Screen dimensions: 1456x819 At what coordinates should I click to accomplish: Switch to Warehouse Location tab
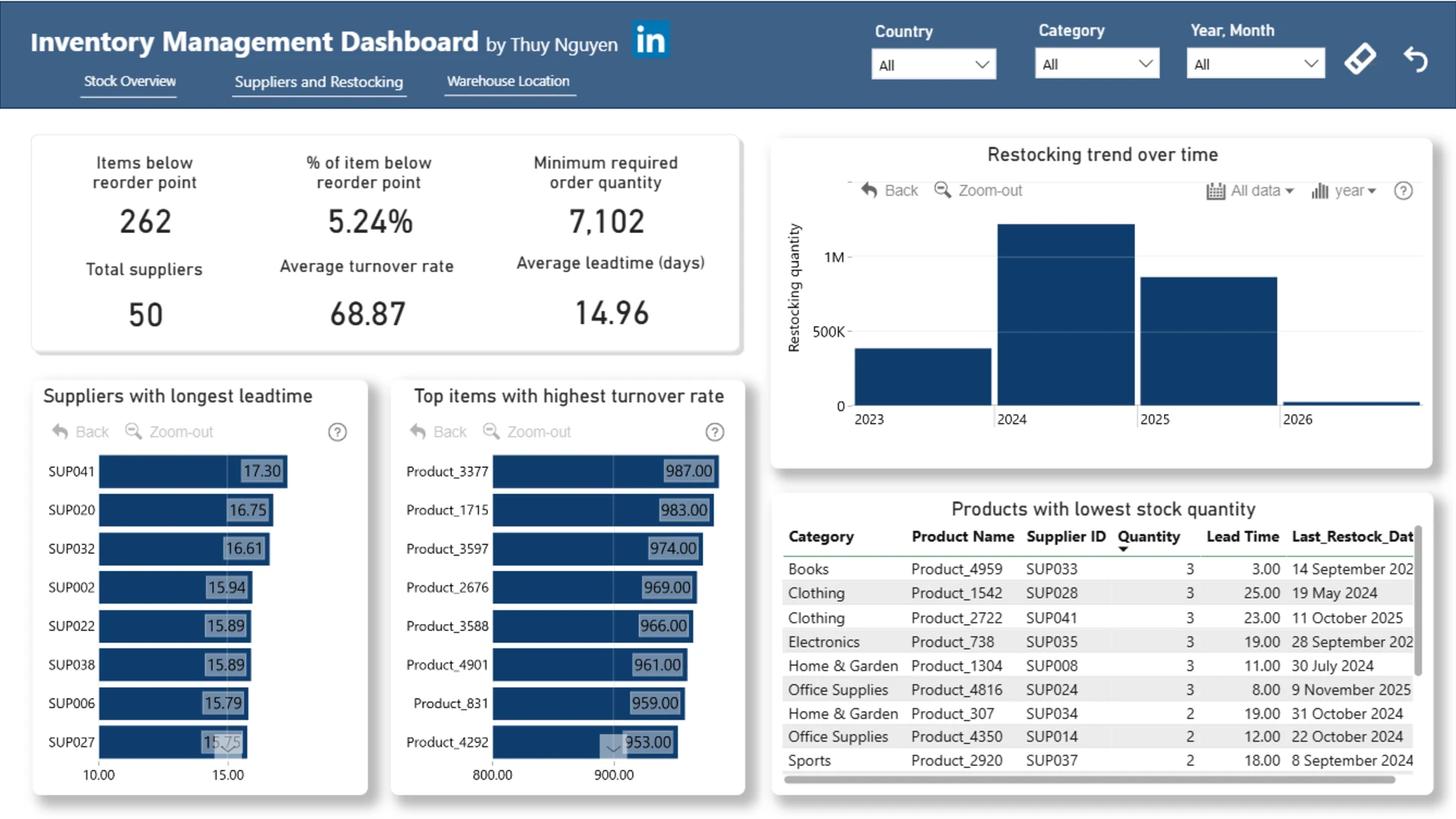click(x=508, y=81)
